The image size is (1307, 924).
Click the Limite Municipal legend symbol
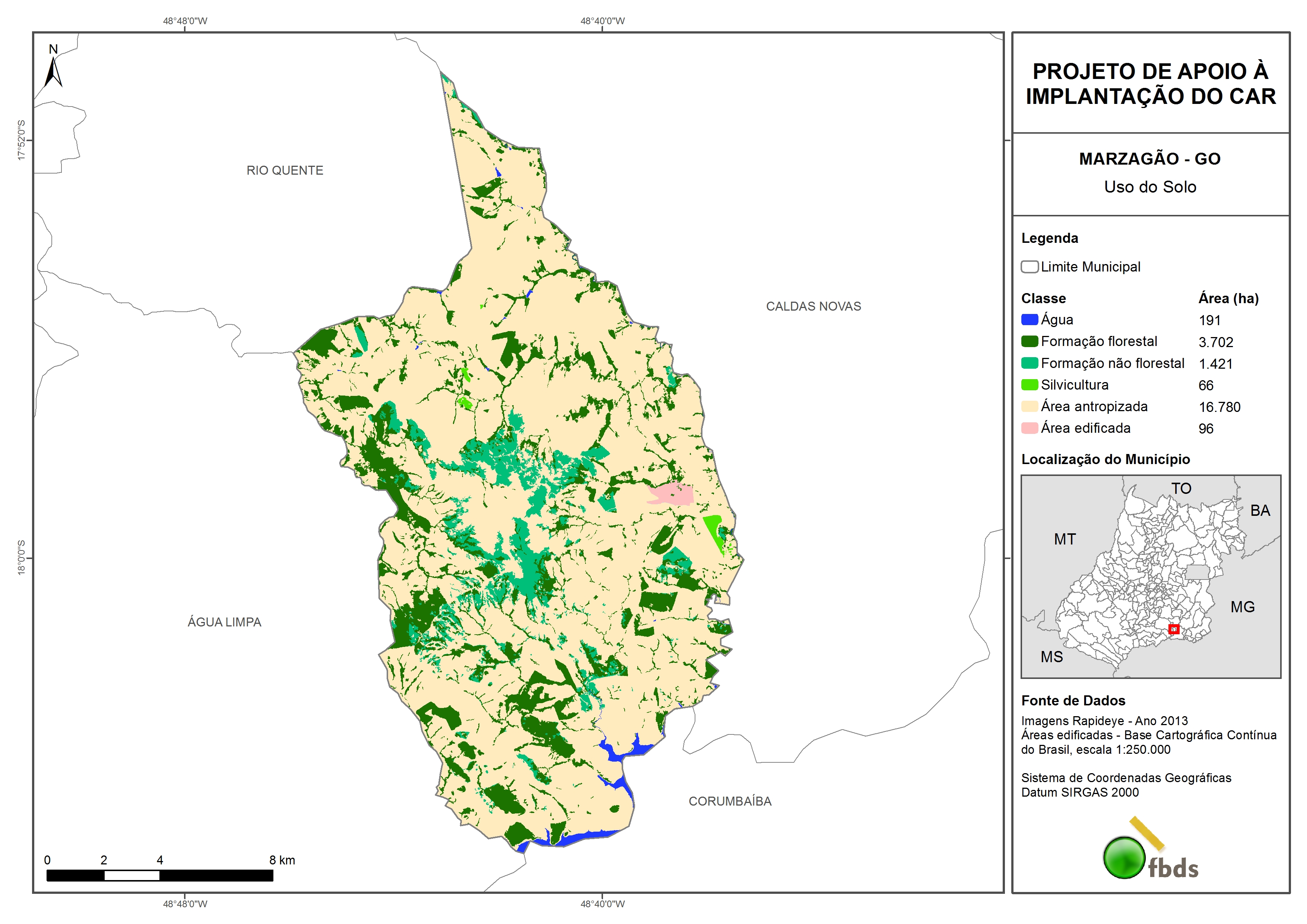(x=1029, y=267)
